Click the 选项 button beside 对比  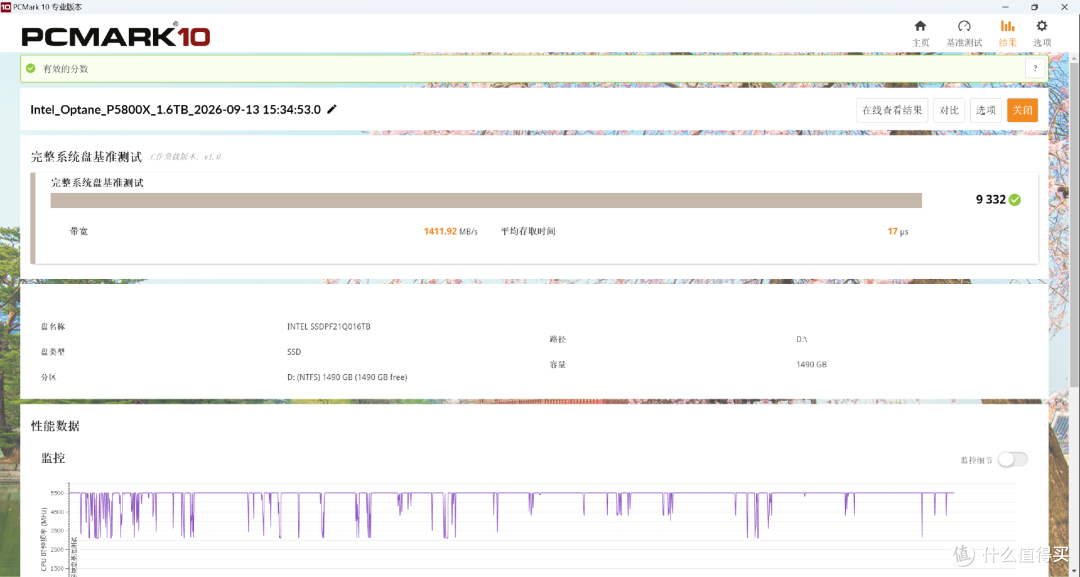click(x=986, y=110)
